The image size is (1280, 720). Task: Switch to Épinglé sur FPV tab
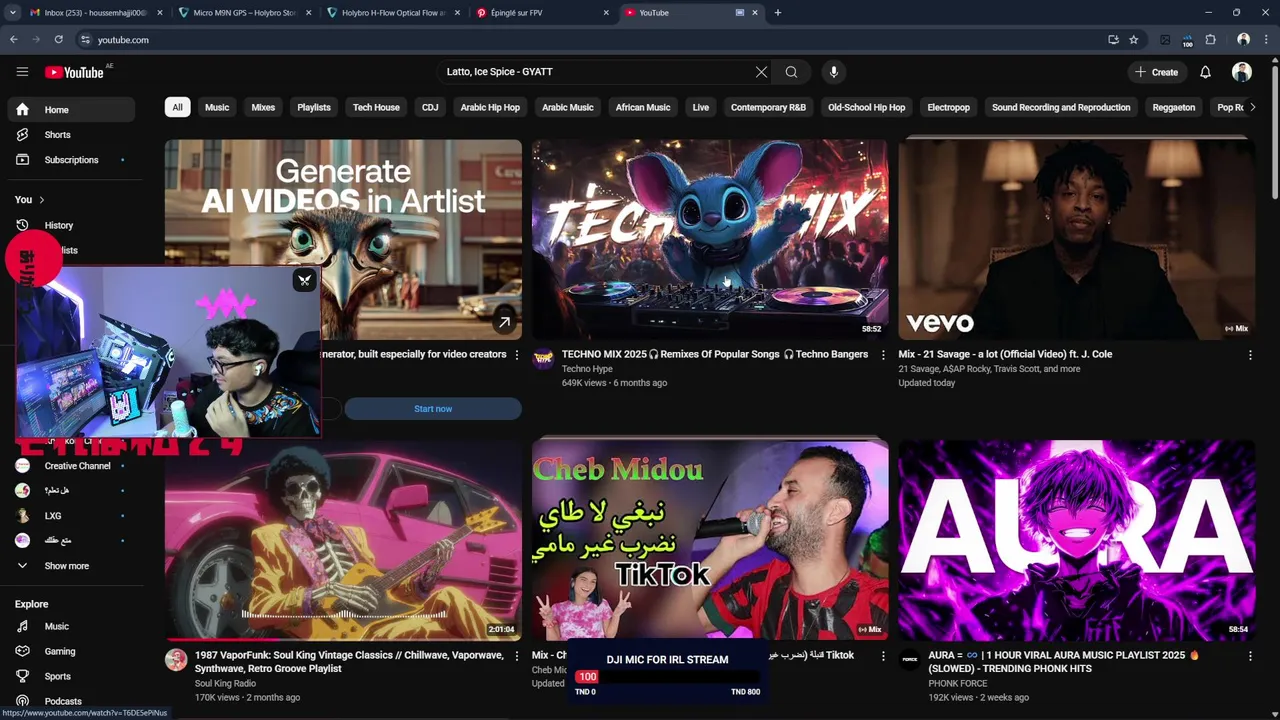(543, 13)
